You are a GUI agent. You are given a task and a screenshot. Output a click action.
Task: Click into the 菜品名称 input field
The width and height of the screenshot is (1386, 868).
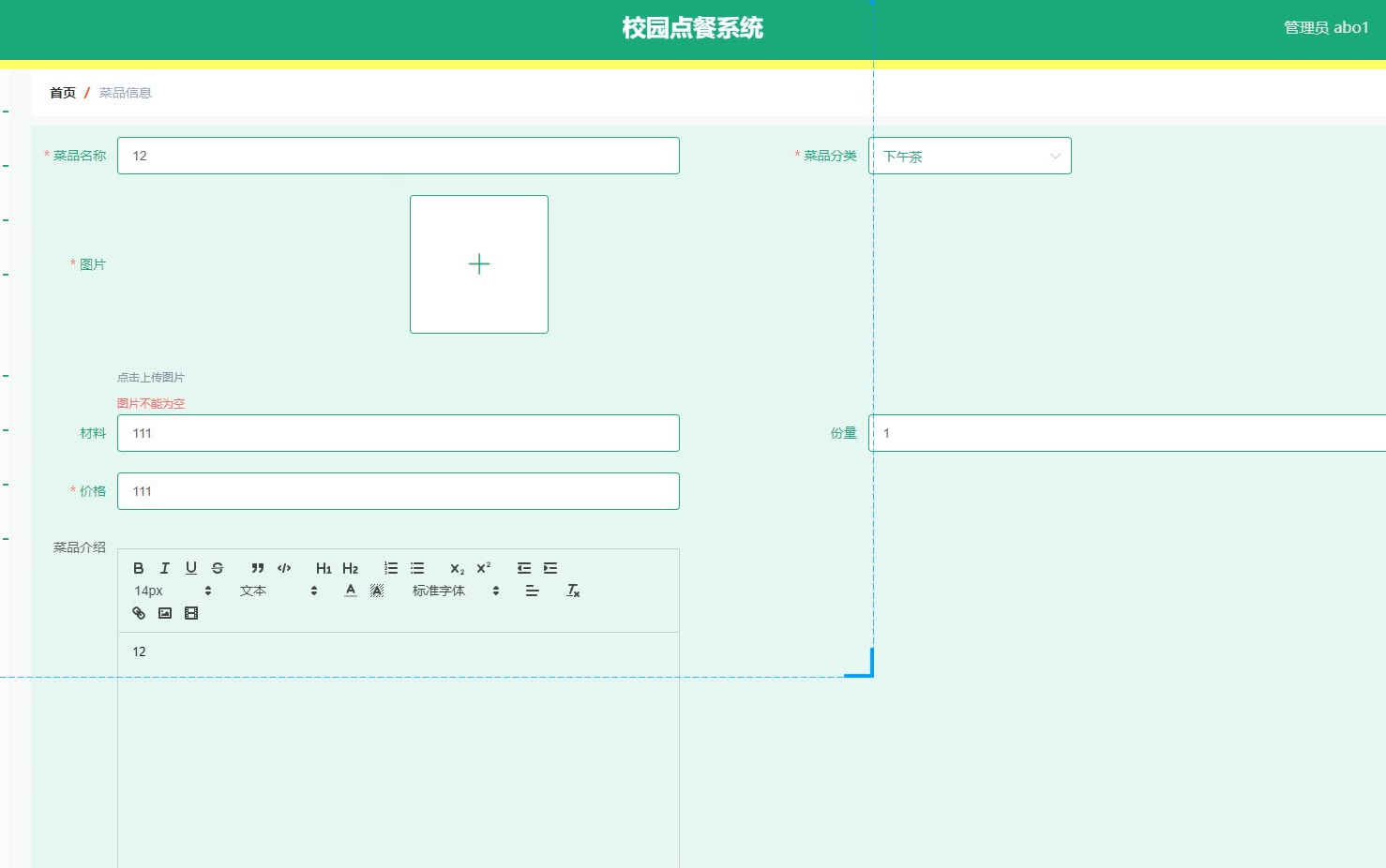tap(399, 156)
